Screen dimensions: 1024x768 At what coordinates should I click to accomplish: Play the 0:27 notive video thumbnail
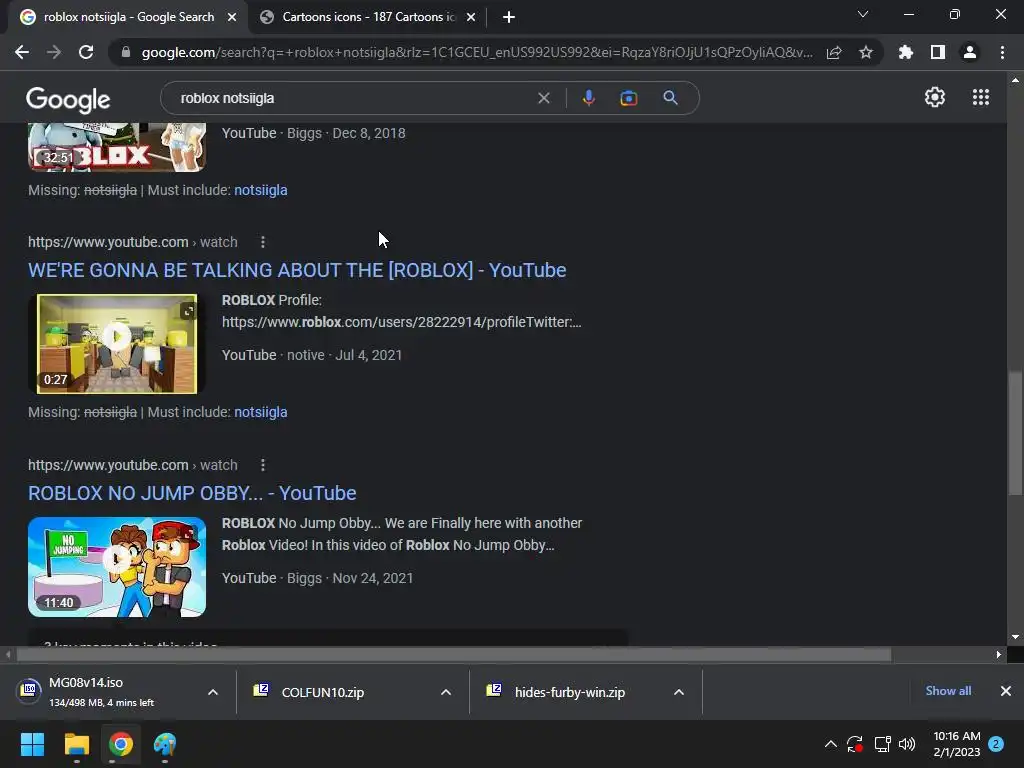[x=117, y=344]
